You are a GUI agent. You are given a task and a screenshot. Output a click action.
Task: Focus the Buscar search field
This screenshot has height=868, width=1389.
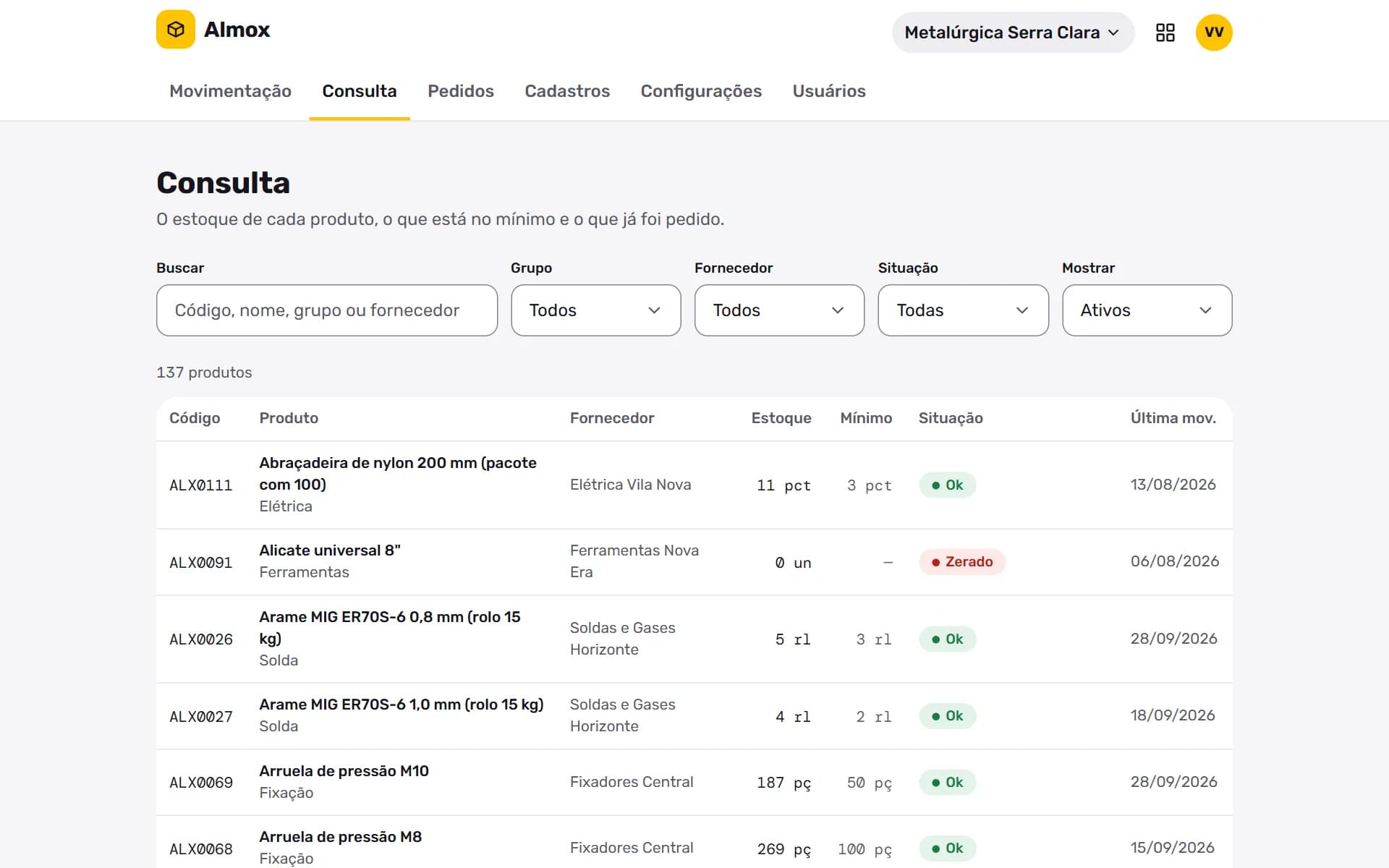point(327,310)
